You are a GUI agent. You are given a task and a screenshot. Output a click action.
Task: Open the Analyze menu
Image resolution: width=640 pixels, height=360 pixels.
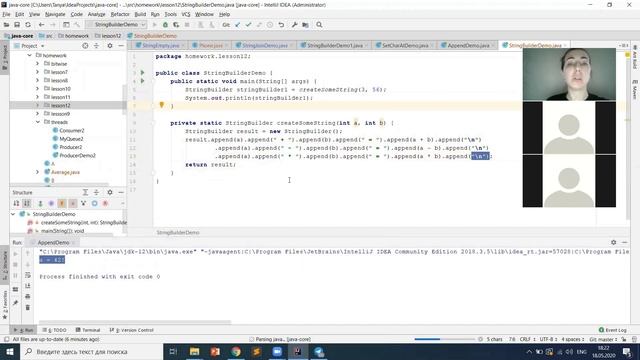tap(96, 14)
